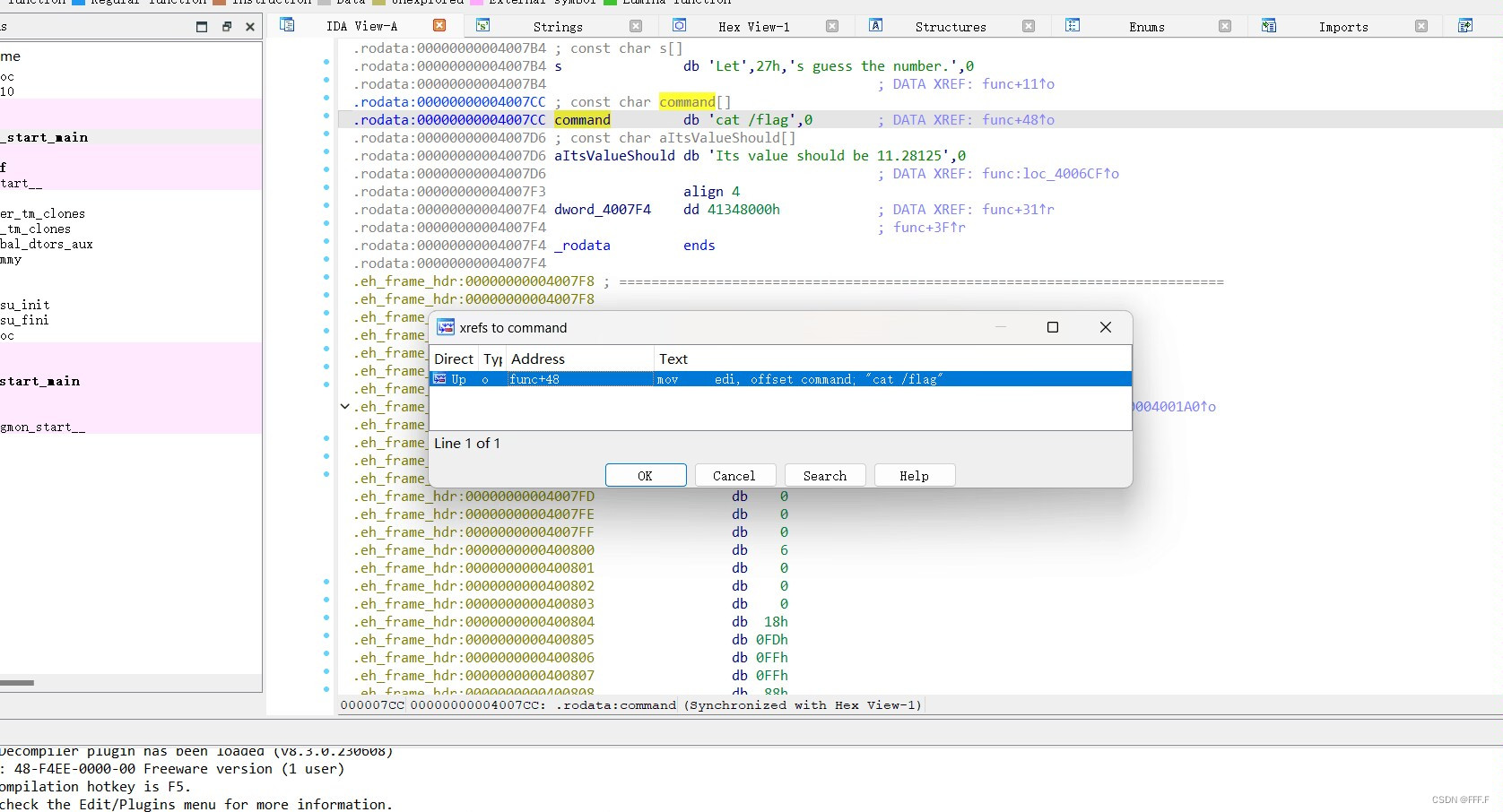Screen dimensions: 1503x812
Task: Select the func+48 xref row
Action: [780, 379]
